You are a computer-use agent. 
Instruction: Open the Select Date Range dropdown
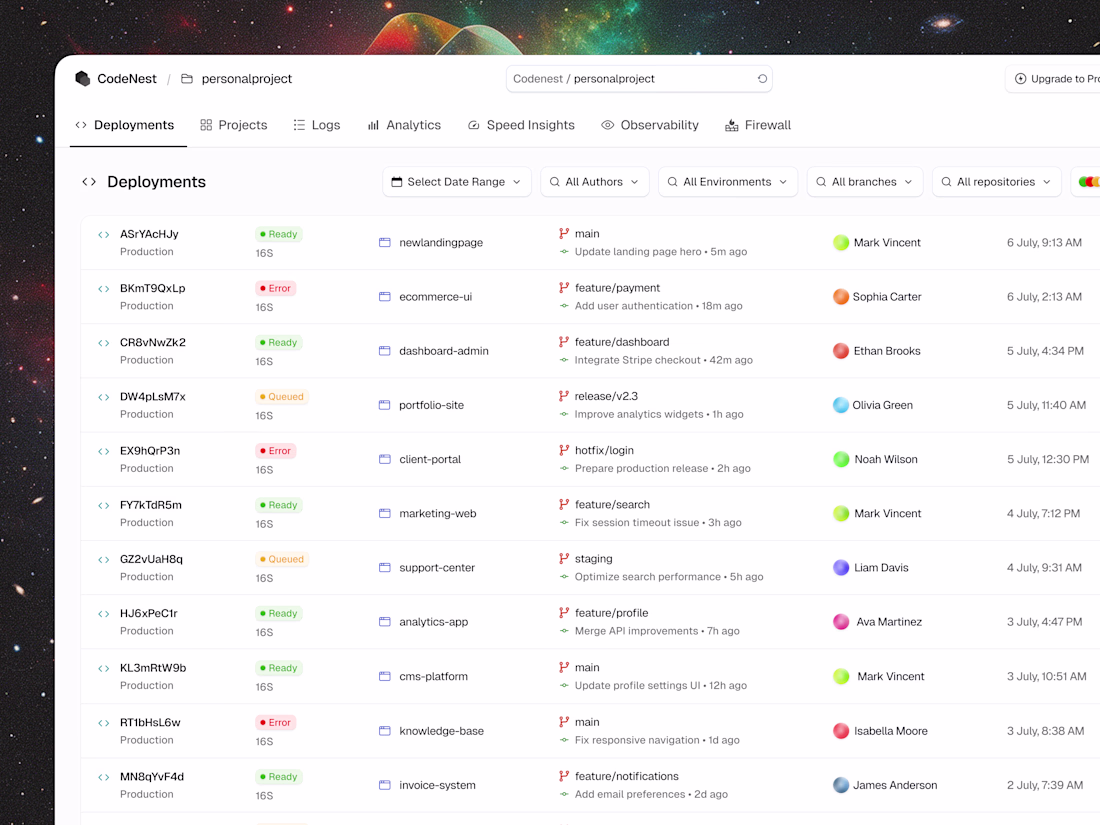pos(457,182)
